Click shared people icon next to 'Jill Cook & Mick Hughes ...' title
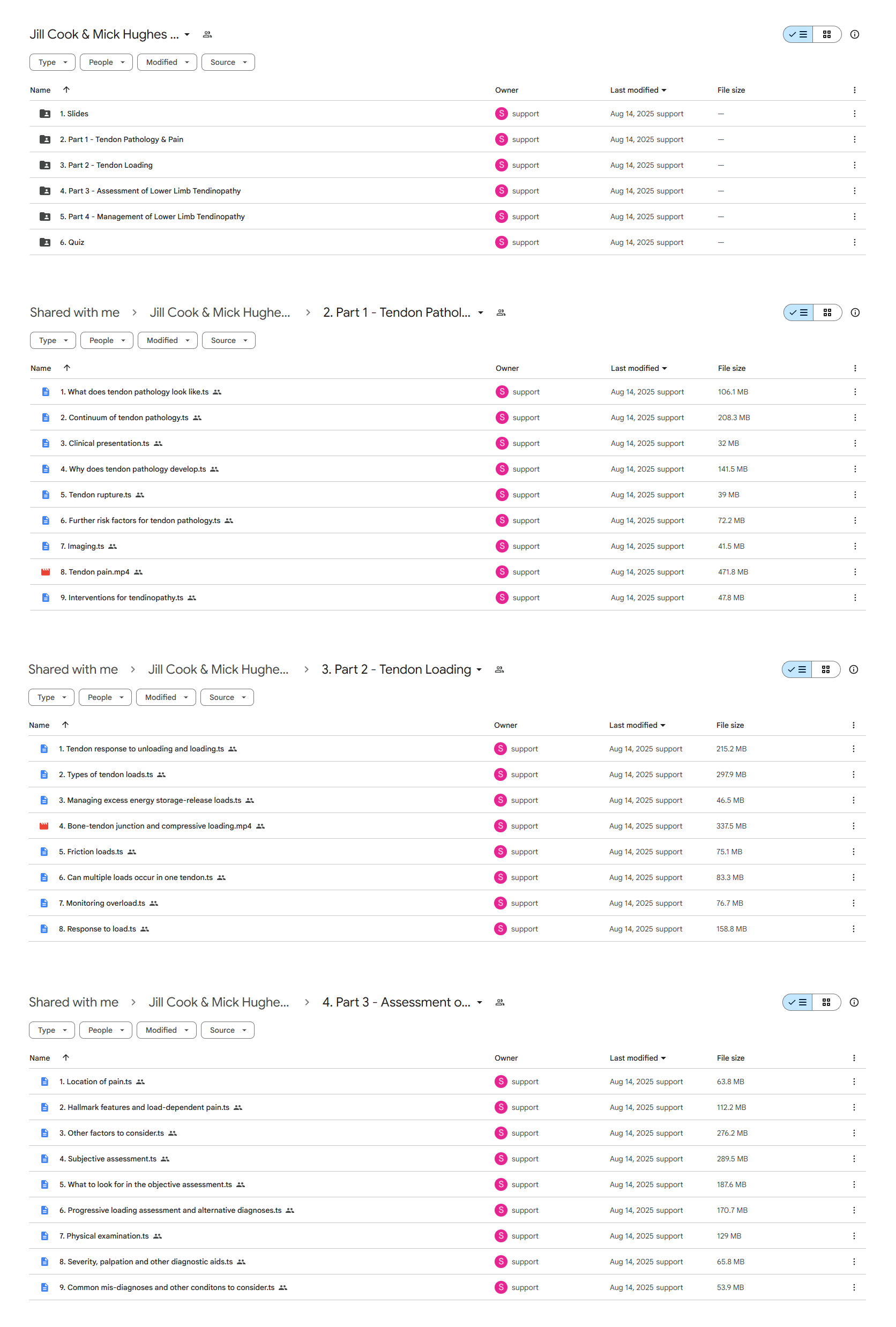This screenshot has height=1327, width=896. coord(207,34)
